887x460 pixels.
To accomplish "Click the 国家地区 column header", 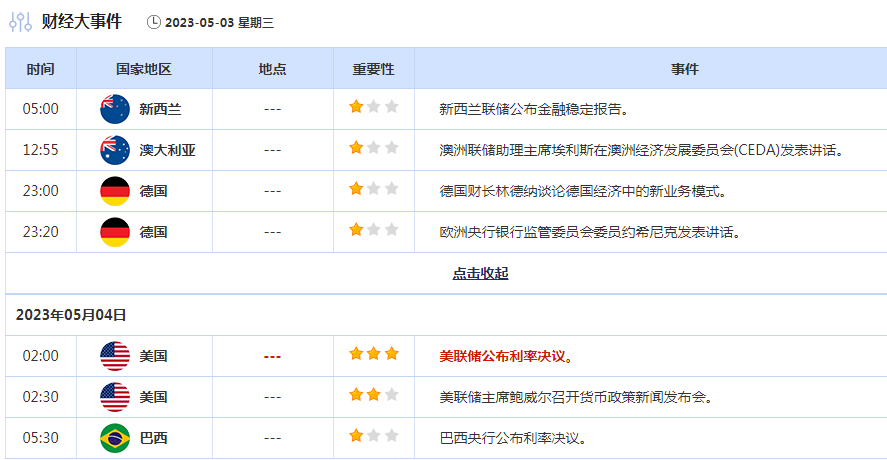I will coord(144,69).
